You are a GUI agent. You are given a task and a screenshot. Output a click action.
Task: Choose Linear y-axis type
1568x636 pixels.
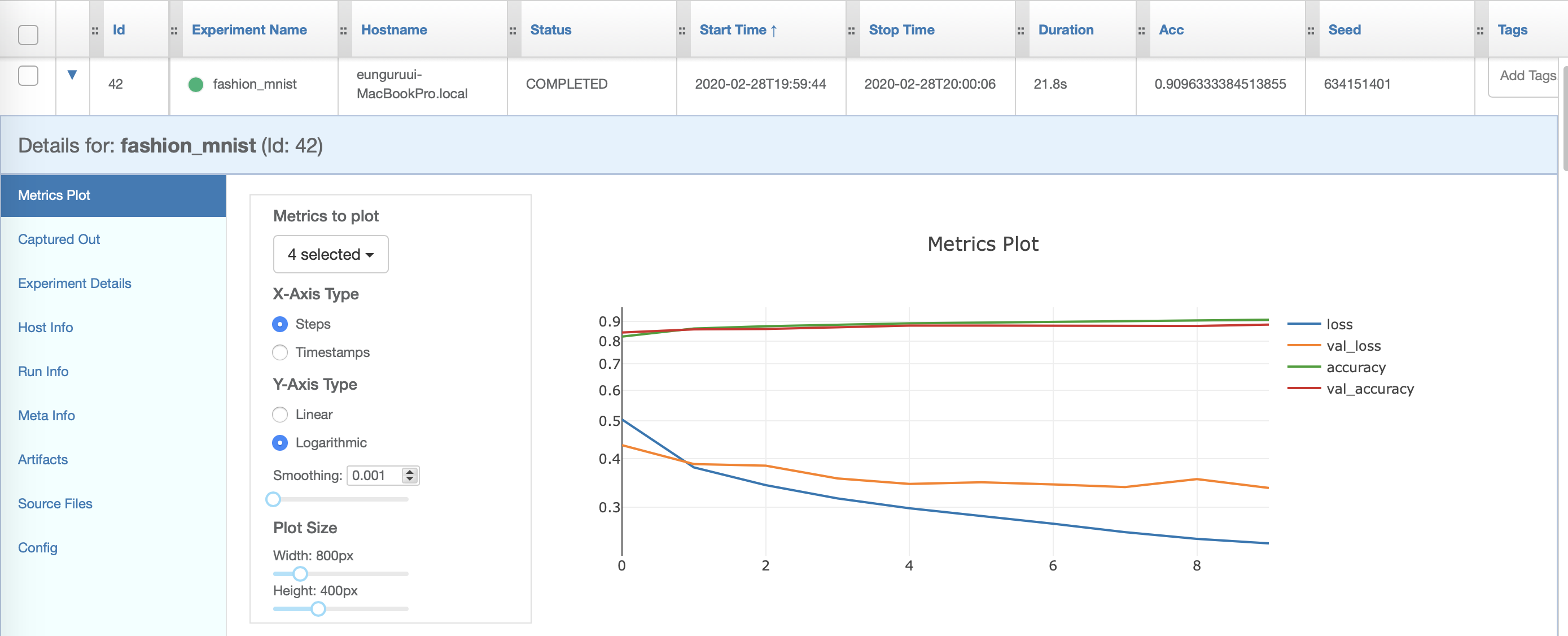tap(280, 415)
